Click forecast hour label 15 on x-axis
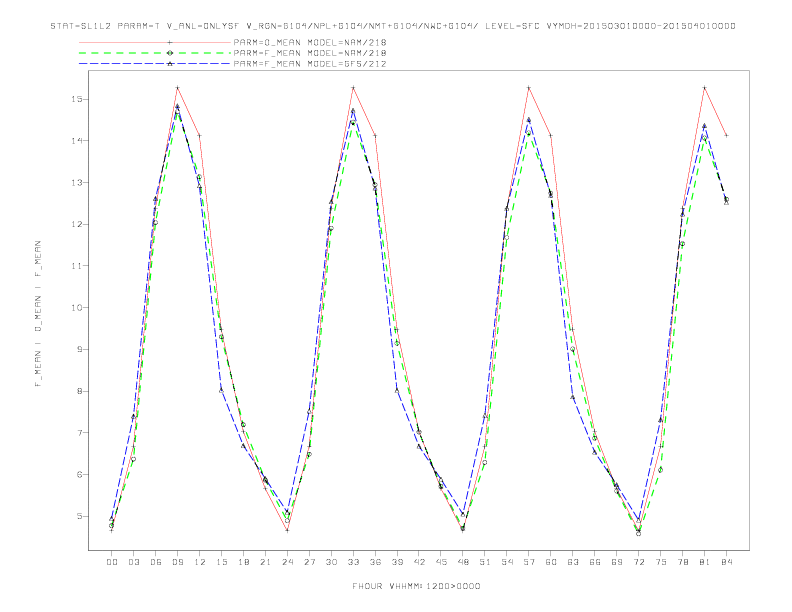The image size is (792, 612). pyautogui.click(x=221, y=562)
